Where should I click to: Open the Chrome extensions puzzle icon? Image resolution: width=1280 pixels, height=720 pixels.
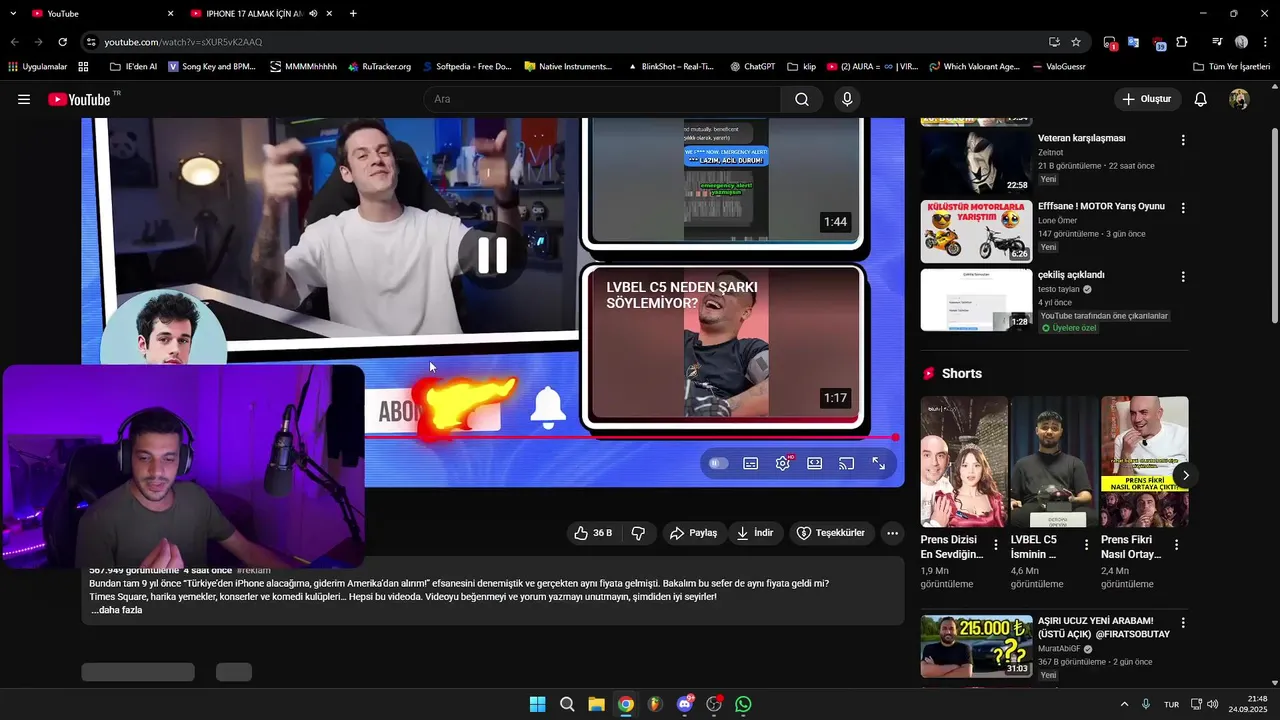(x=1182, y=42)
